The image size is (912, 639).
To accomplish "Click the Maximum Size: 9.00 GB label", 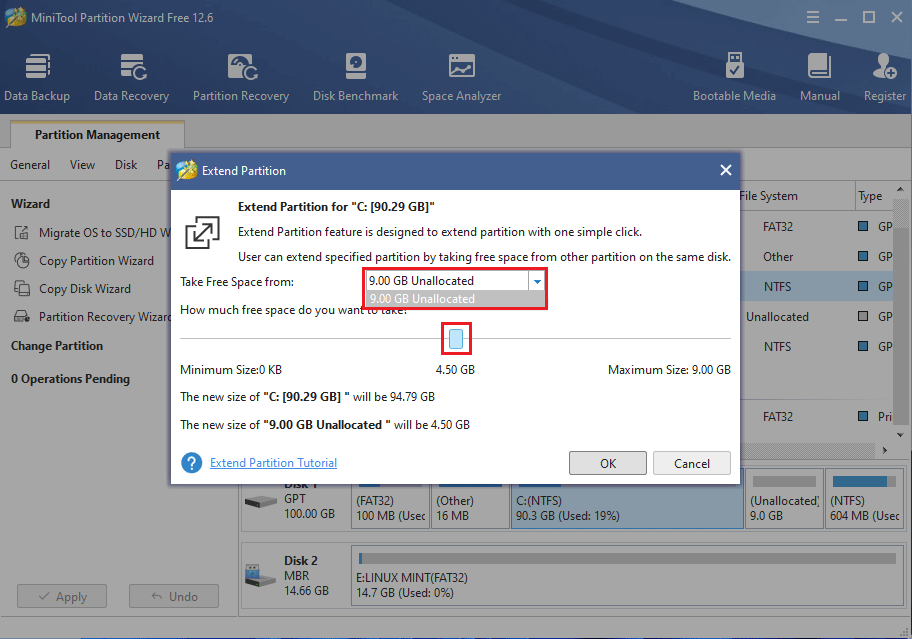I will pos(669,370).
